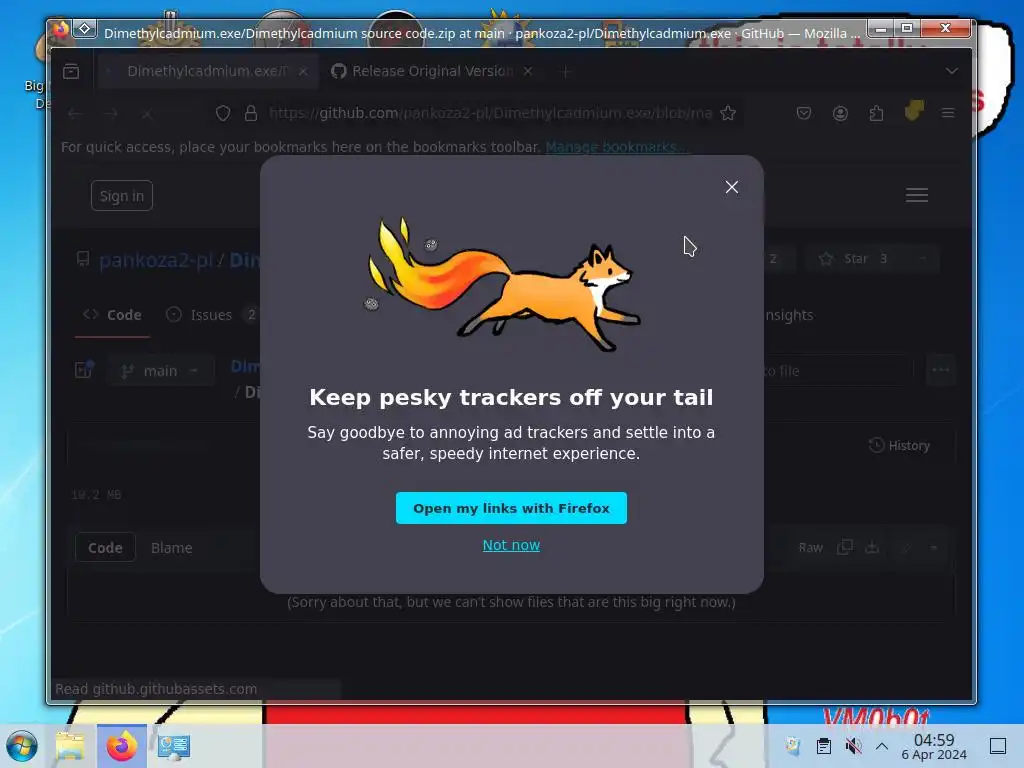Open file more options ellipsis
The width and height of the screenshot is (1024, 768).
pyautogui.click(x=940, y=370)
